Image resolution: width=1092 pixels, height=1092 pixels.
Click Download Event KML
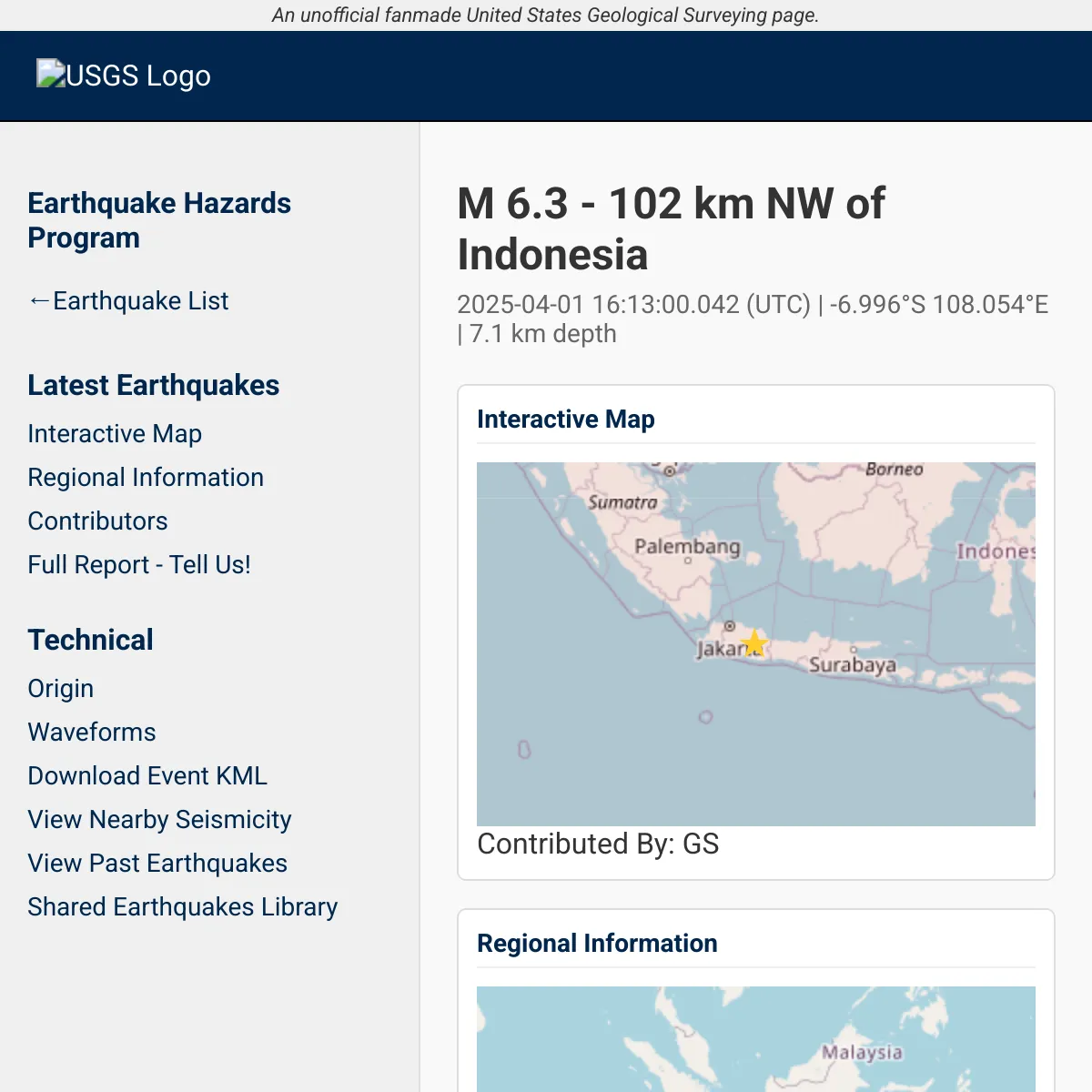[147, 776]
